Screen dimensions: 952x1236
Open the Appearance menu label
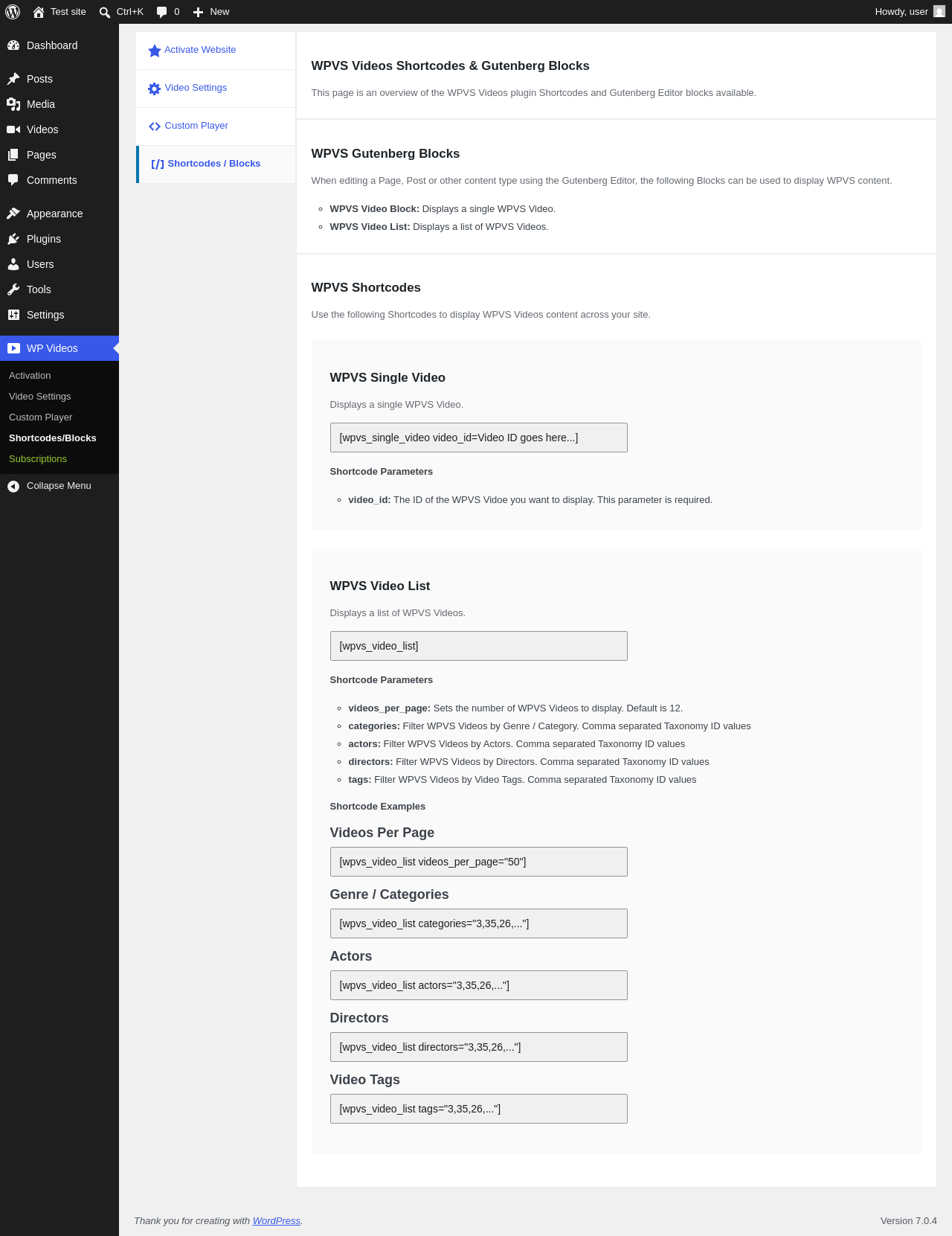(x=55, y=214)
